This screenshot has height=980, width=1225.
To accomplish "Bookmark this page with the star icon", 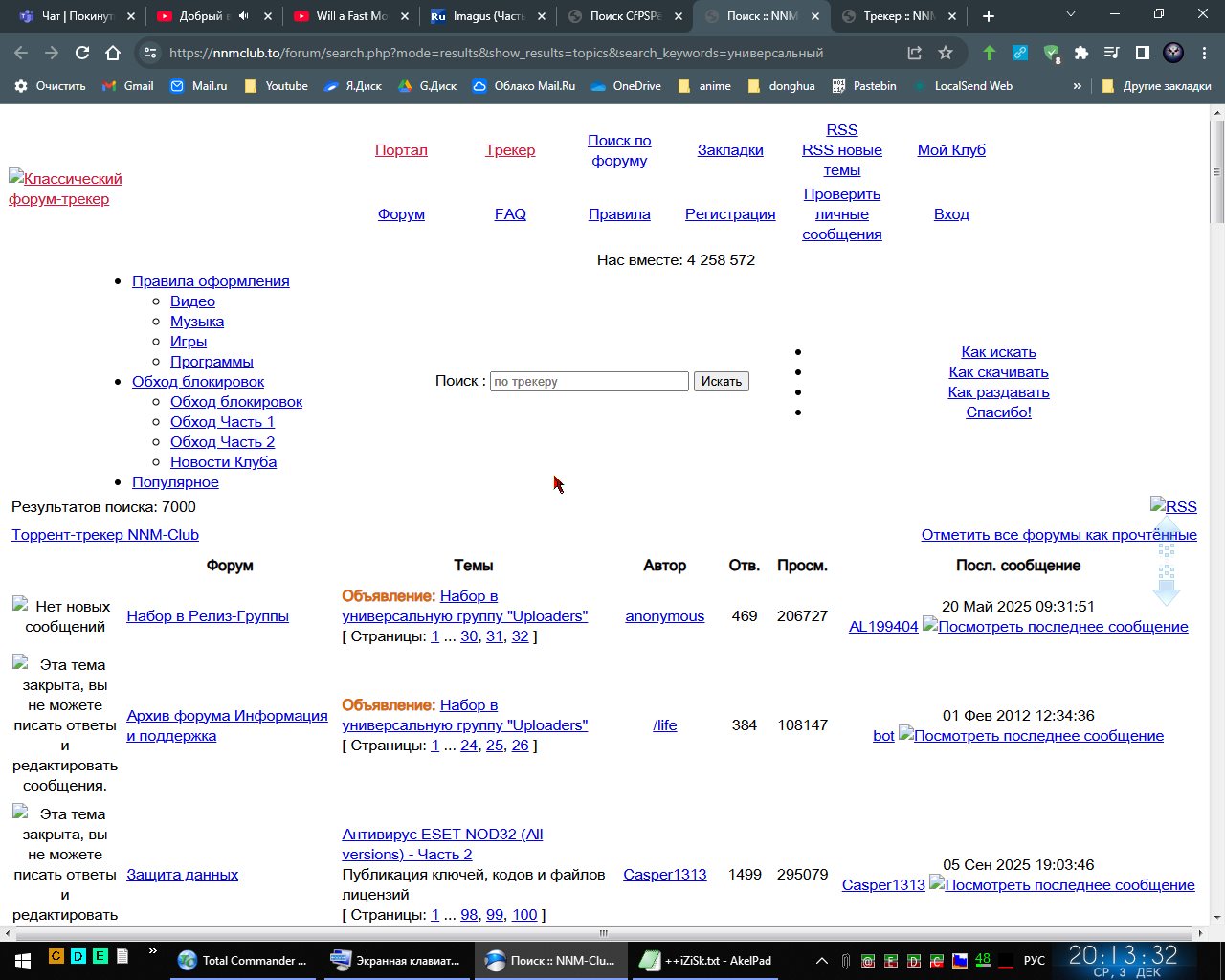I will point(946,53).
